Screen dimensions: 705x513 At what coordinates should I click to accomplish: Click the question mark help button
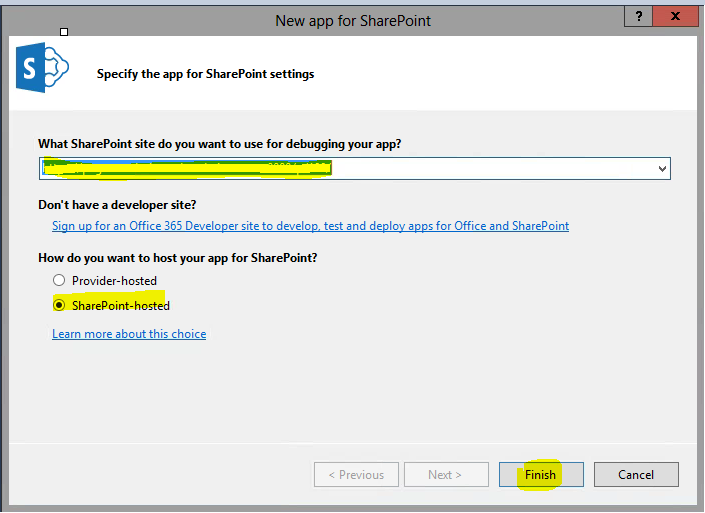pyautogui.click(x=636, y=18)
